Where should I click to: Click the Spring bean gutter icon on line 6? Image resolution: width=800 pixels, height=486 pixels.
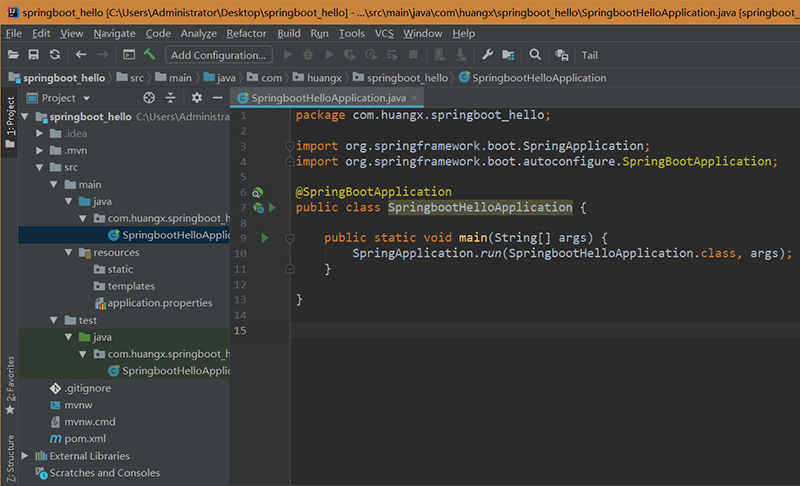pyautogui.click(x=258, y=192)
